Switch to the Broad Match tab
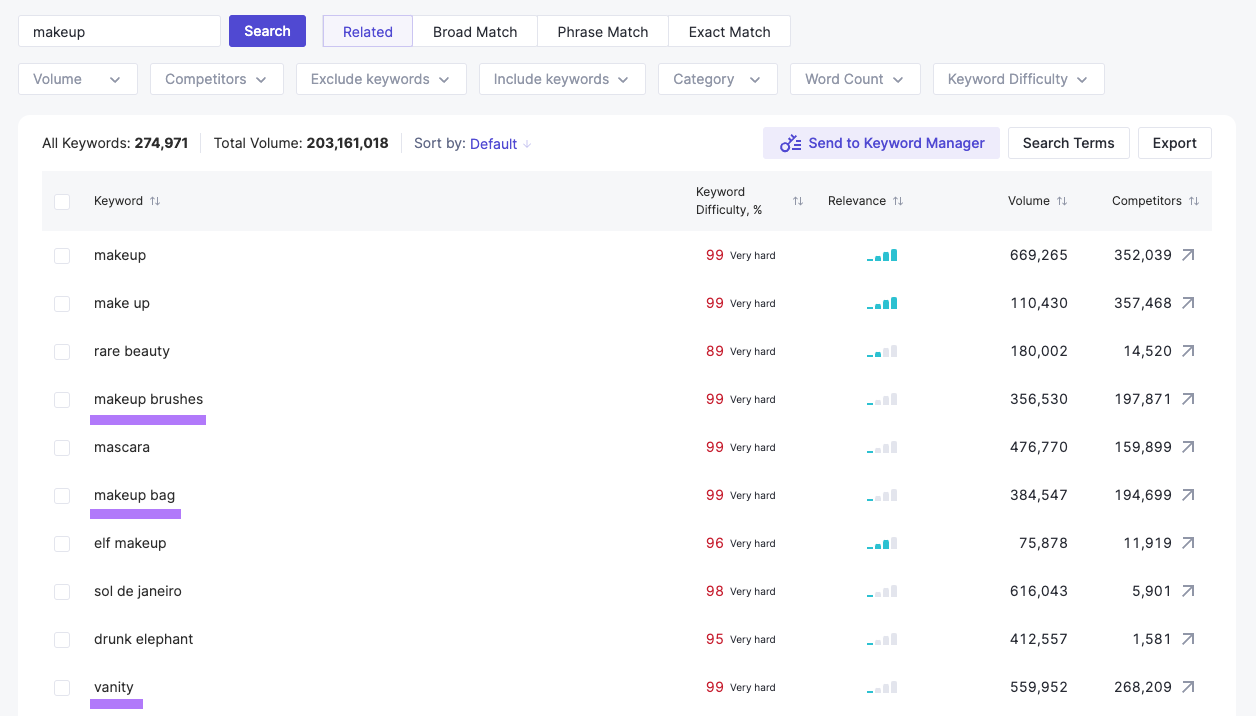 pos(475,31)
